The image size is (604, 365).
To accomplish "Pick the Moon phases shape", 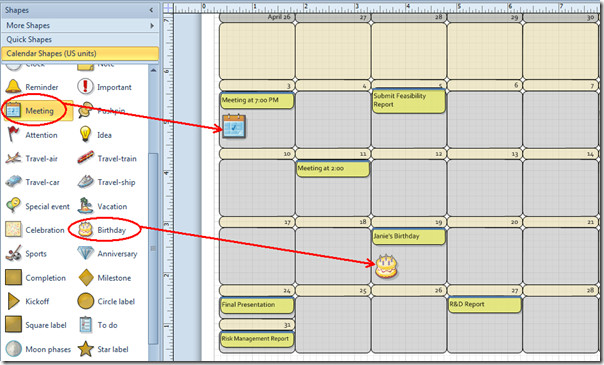I will (13, 349).
